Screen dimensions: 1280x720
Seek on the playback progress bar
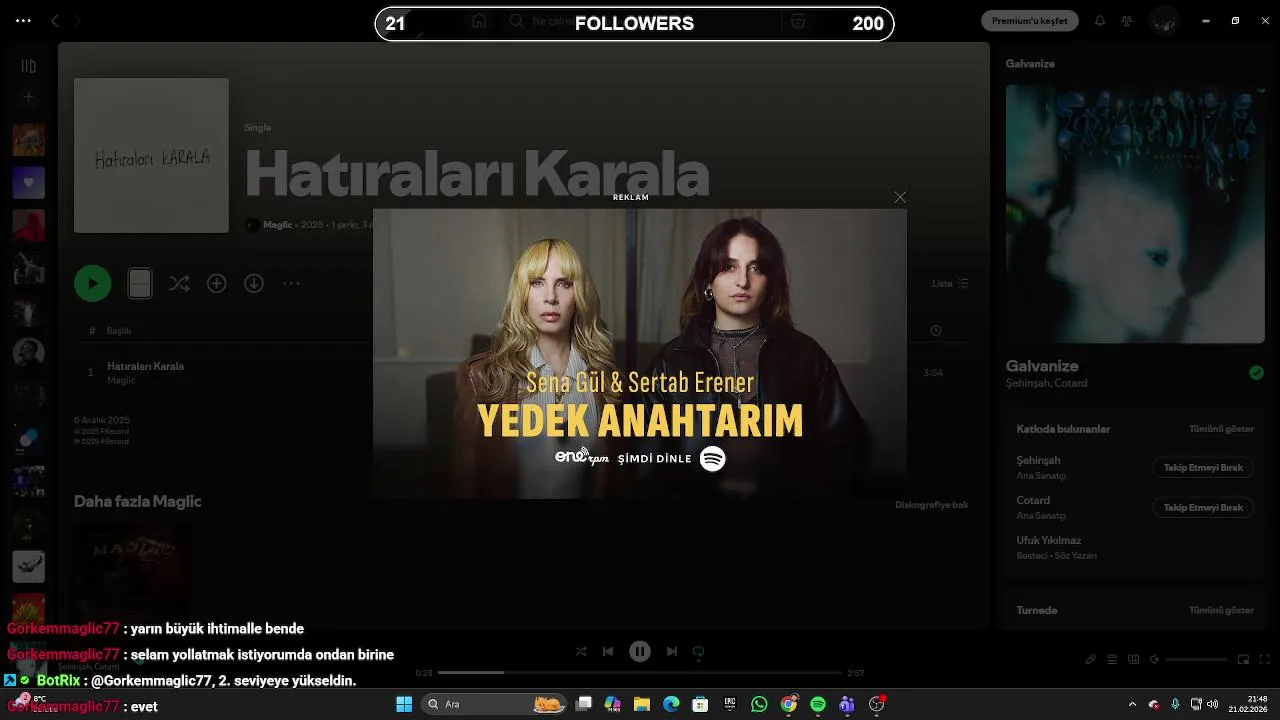pos(640,673)
